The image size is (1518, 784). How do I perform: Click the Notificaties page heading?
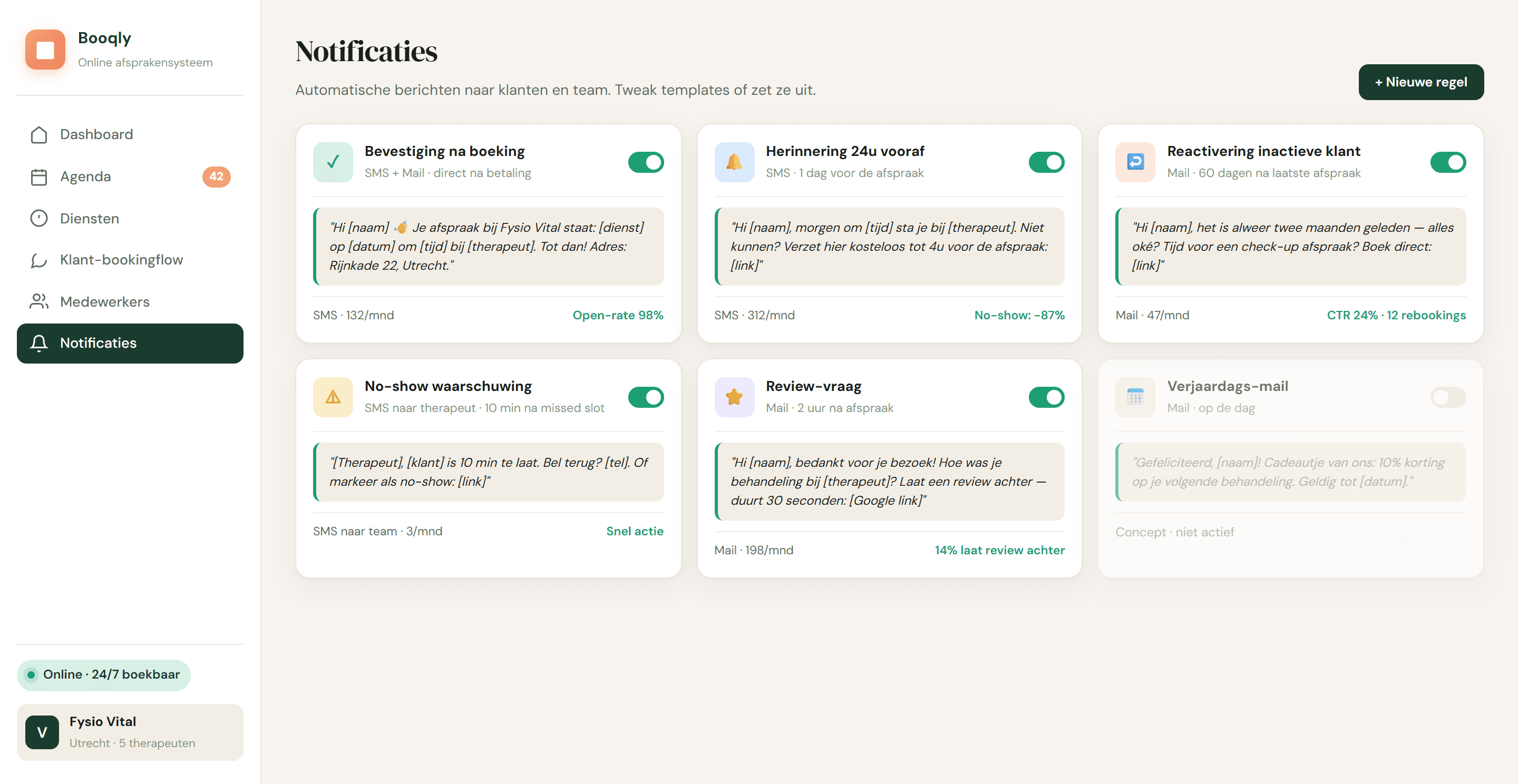click(366, 51)
